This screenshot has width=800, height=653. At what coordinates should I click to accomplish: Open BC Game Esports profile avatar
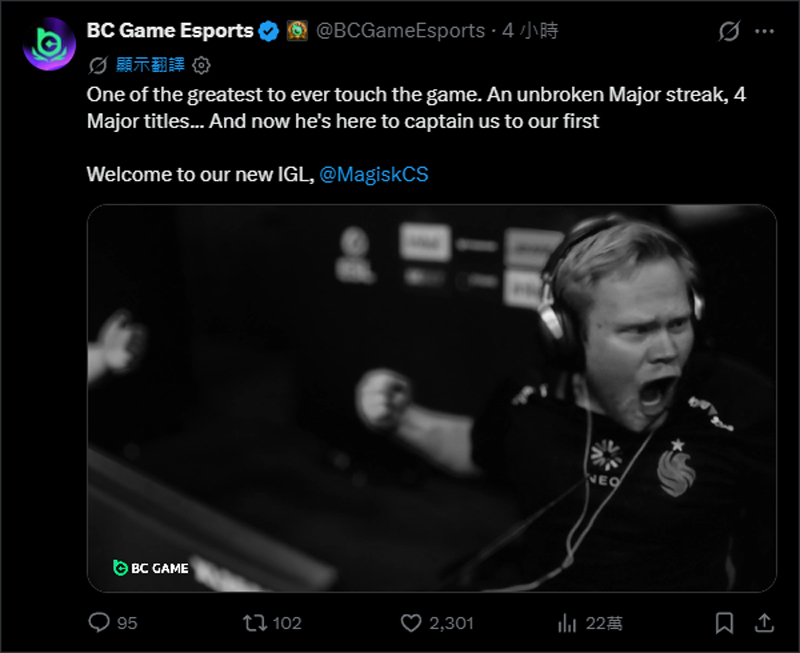click(49, 44)
